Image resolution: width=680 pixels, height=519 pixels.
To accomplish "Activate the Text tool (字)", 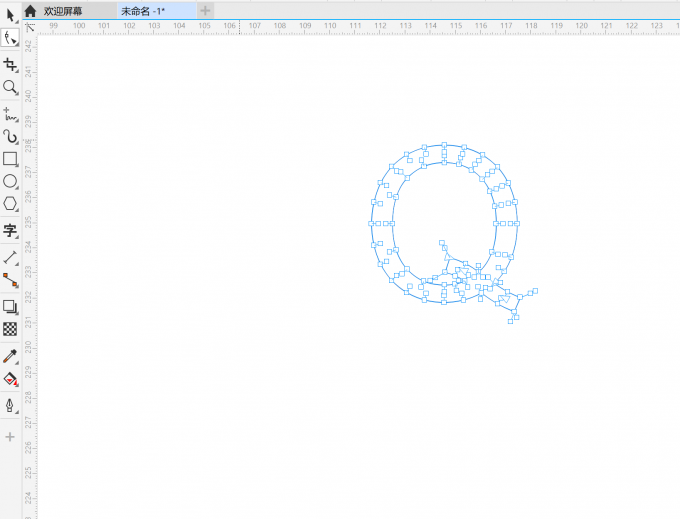I will pyautogui.click(x=10, y=230).
